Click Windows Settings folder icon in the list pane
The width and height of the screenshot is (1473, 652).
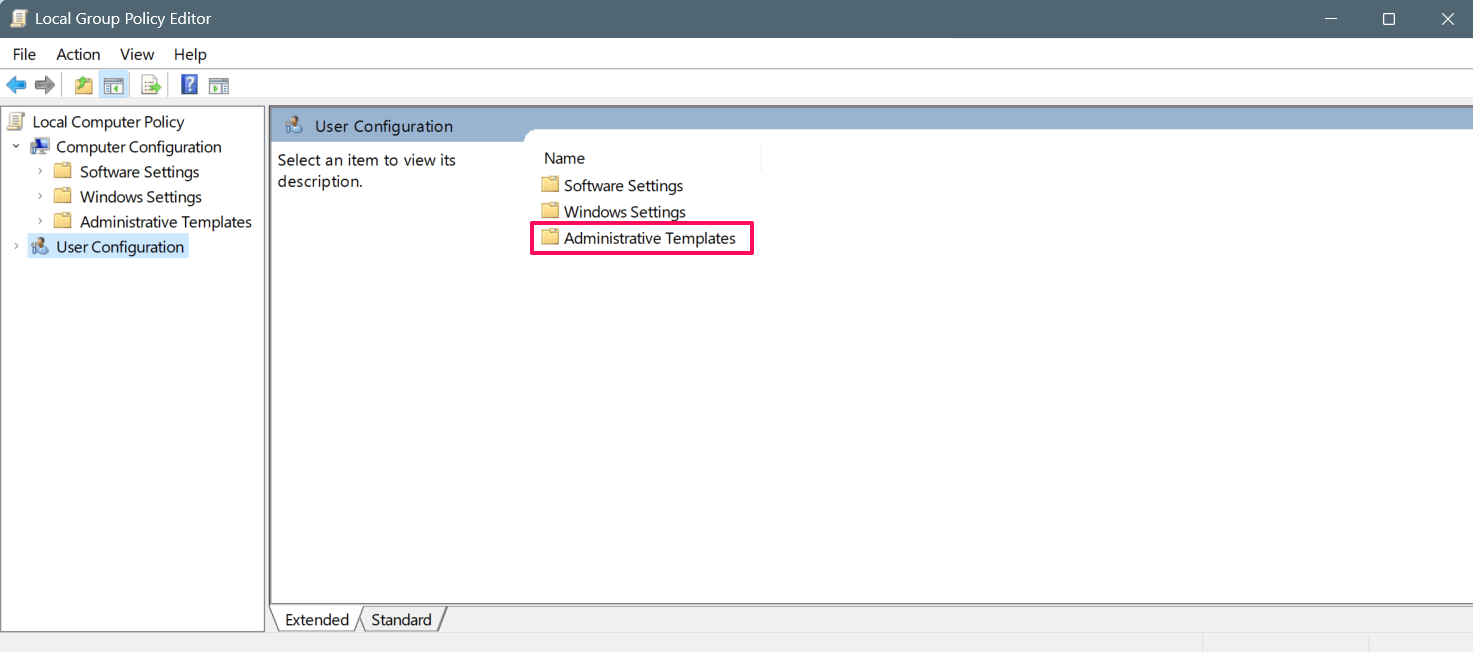550,211
